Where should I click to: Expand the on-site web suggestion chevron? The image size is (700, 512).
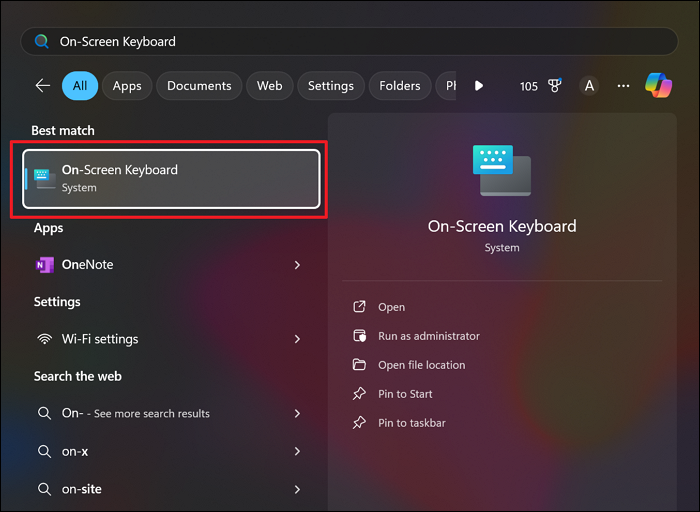(297, 489)
